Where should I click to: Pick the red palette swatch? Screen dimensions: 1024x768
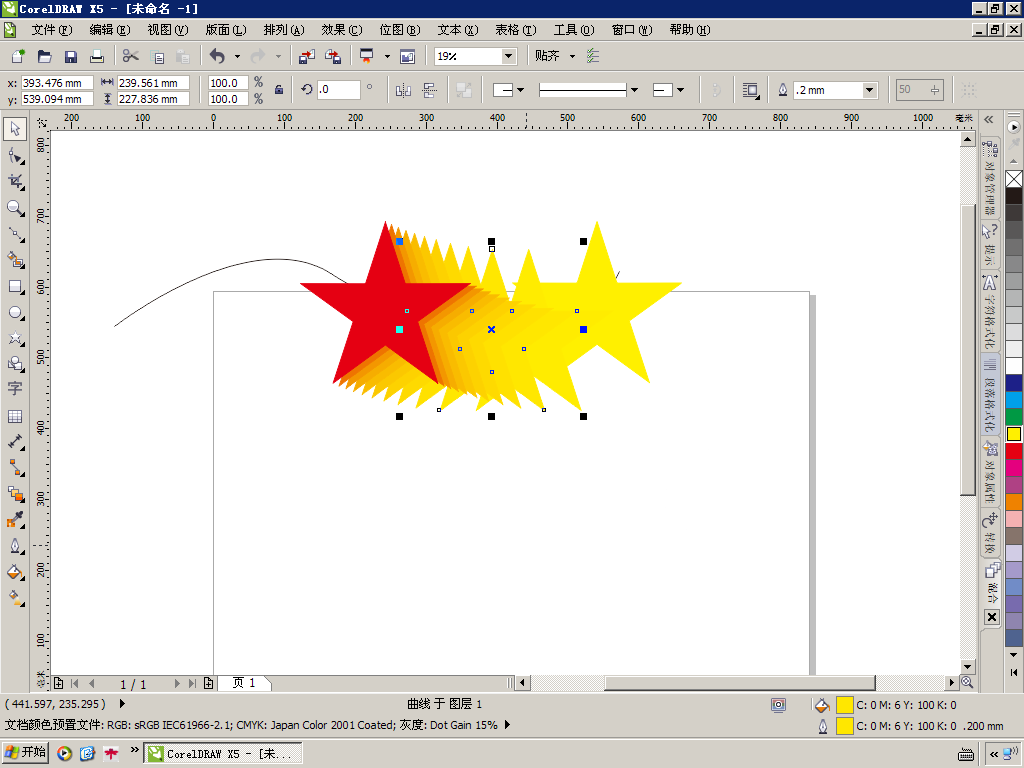click(1014, 451)
